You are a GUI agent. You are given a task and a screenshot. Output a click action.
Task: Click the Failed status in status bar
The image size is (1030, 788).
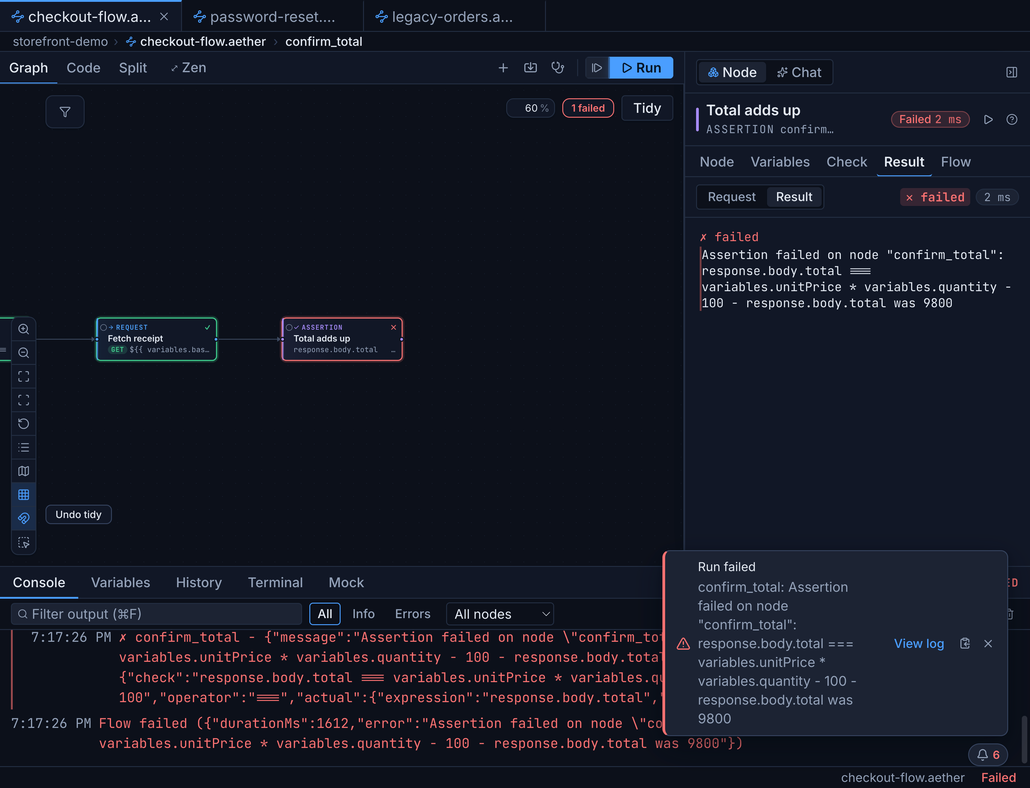click(998, 777)
